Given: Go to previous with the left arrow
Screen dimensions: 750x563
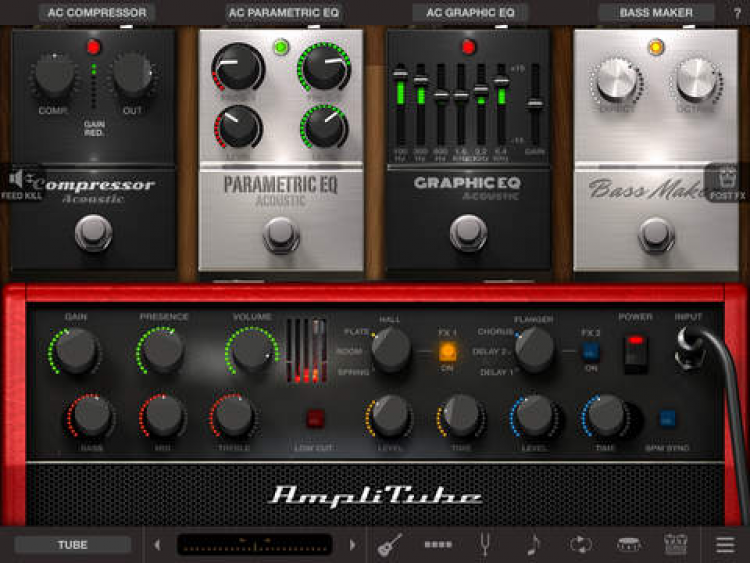Looking at the screenshot, I should pyautogui.click(x=157, y=545).
